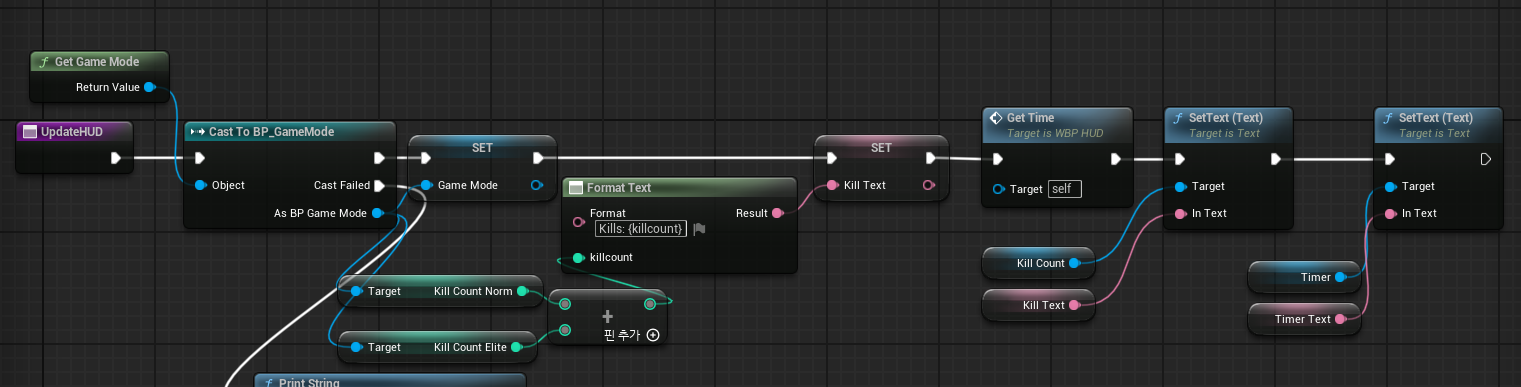Click the Target pin of Kill Count Norm
1521x387 pixels.
(356, 291)
